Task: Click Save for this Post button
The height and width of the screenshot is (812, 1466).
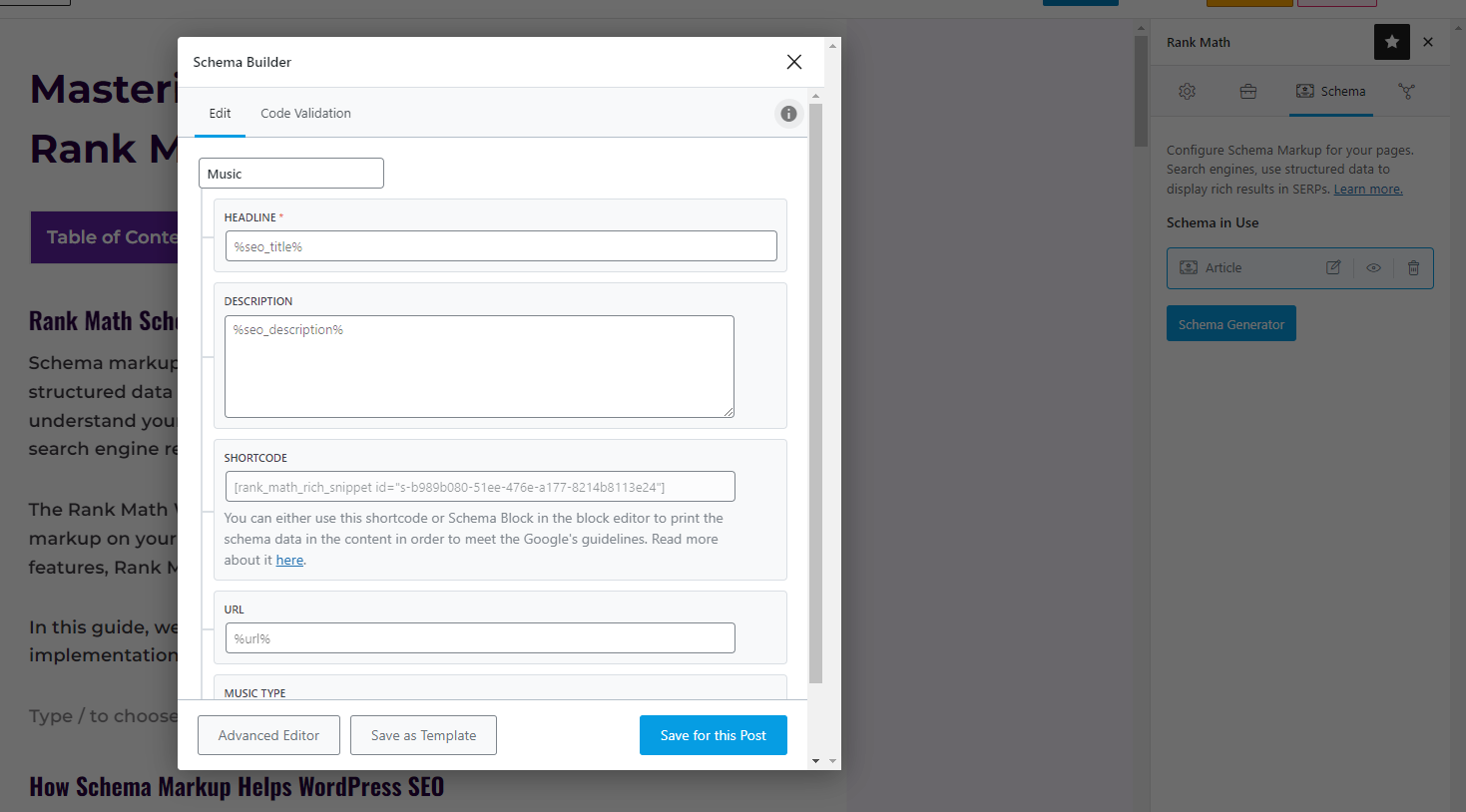Action: coord(713,735)
